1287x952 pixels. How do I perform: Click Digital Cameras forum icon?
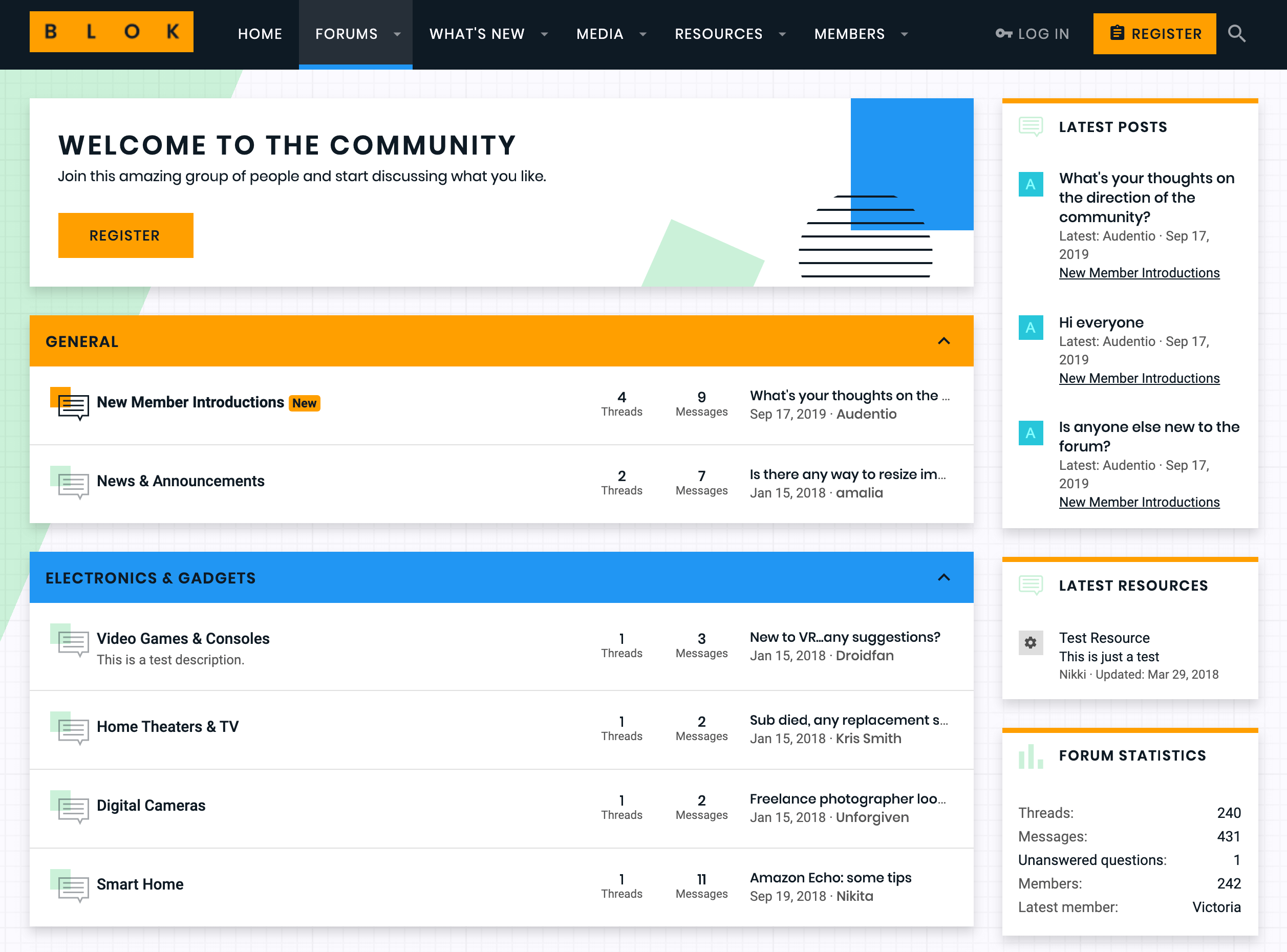[72, 807]
